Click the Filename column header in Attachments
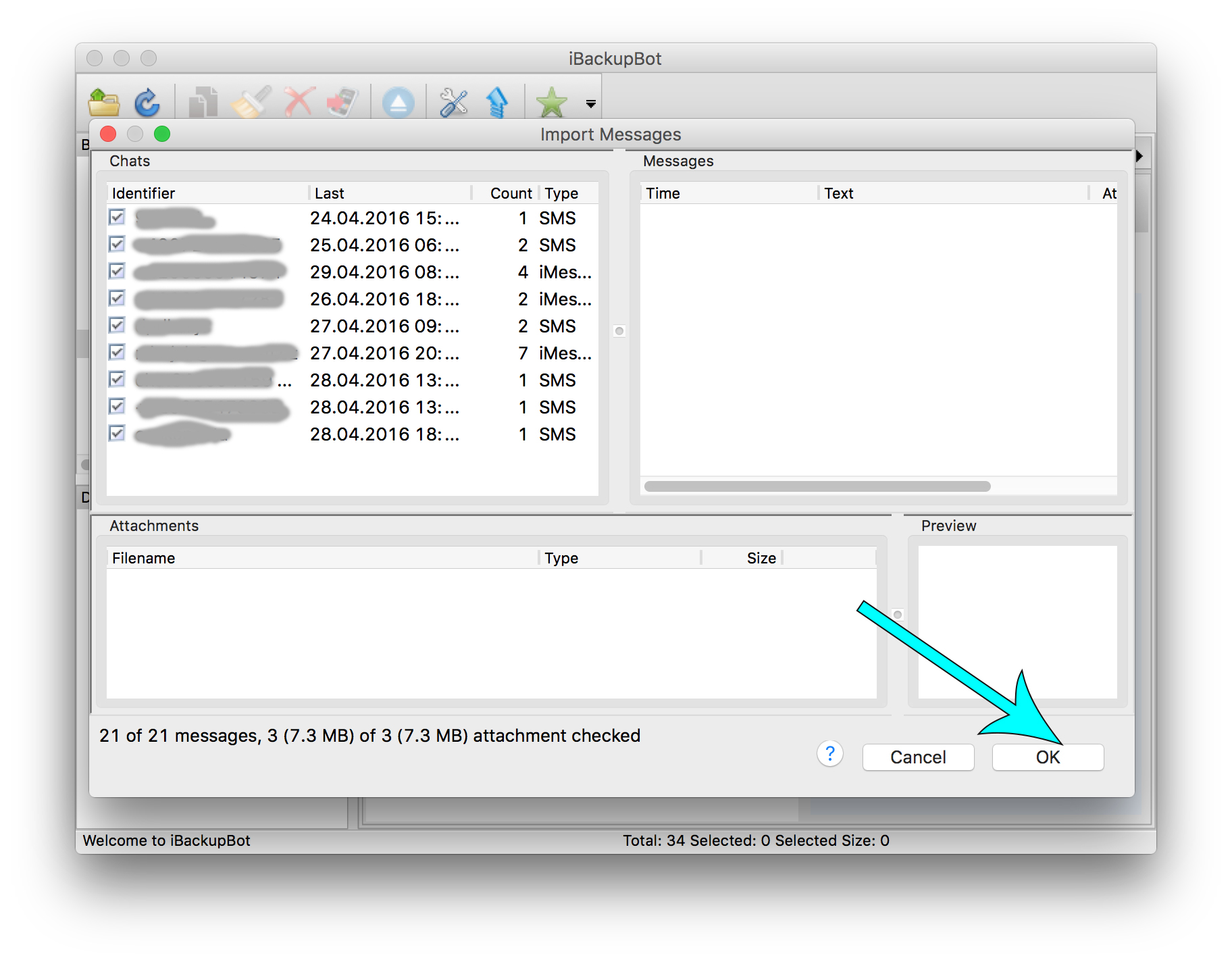1232x962 pixels. 322,558
